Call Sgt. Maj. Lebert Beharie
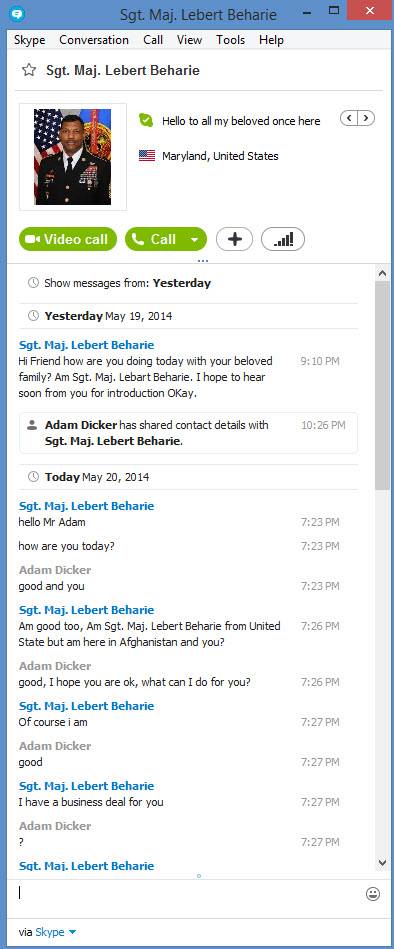The image size is (394, 949). [x=154, y=240]
